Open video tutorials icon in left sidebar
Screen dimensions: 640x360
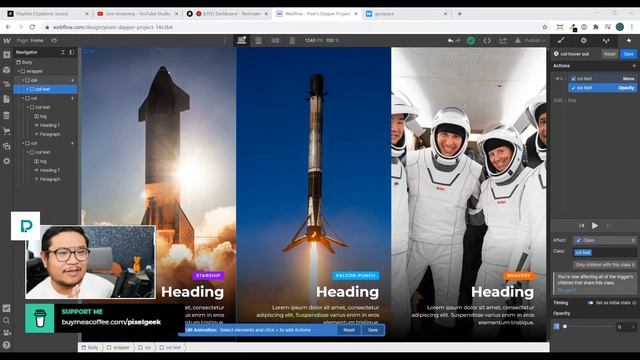(x=7, y=333)
